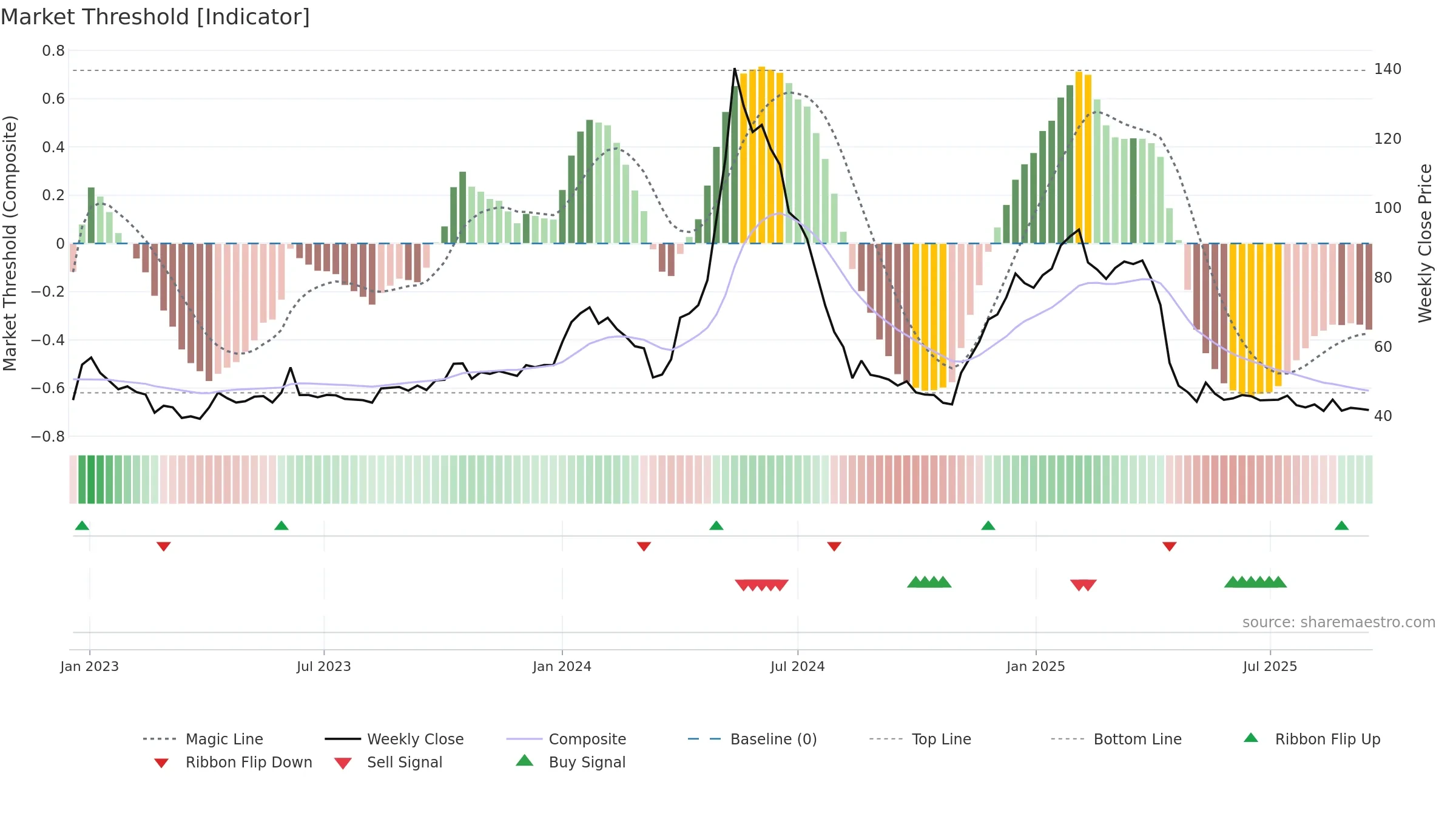
Task: Toggle the Ribbon Flip Up legend entry
Action: 1312,739
